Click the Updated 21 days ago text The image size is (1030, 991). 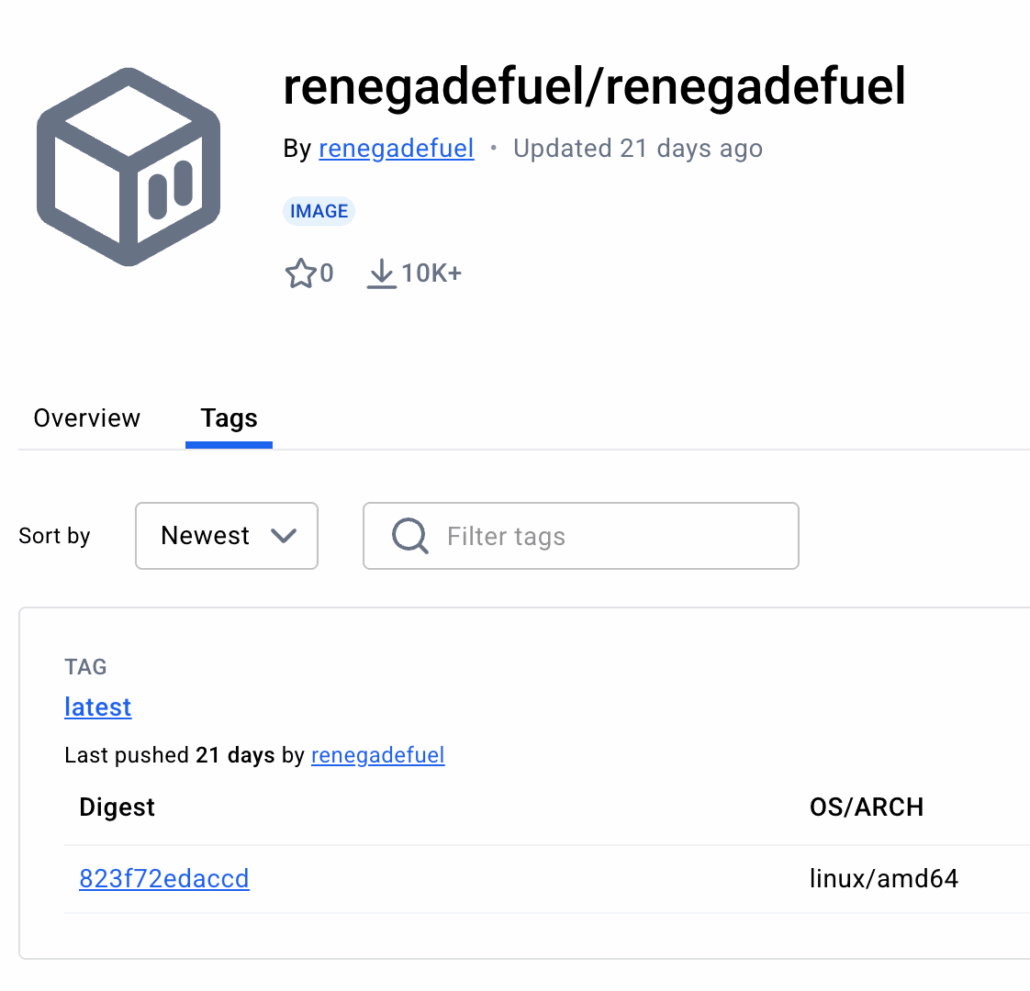point(638,149)
